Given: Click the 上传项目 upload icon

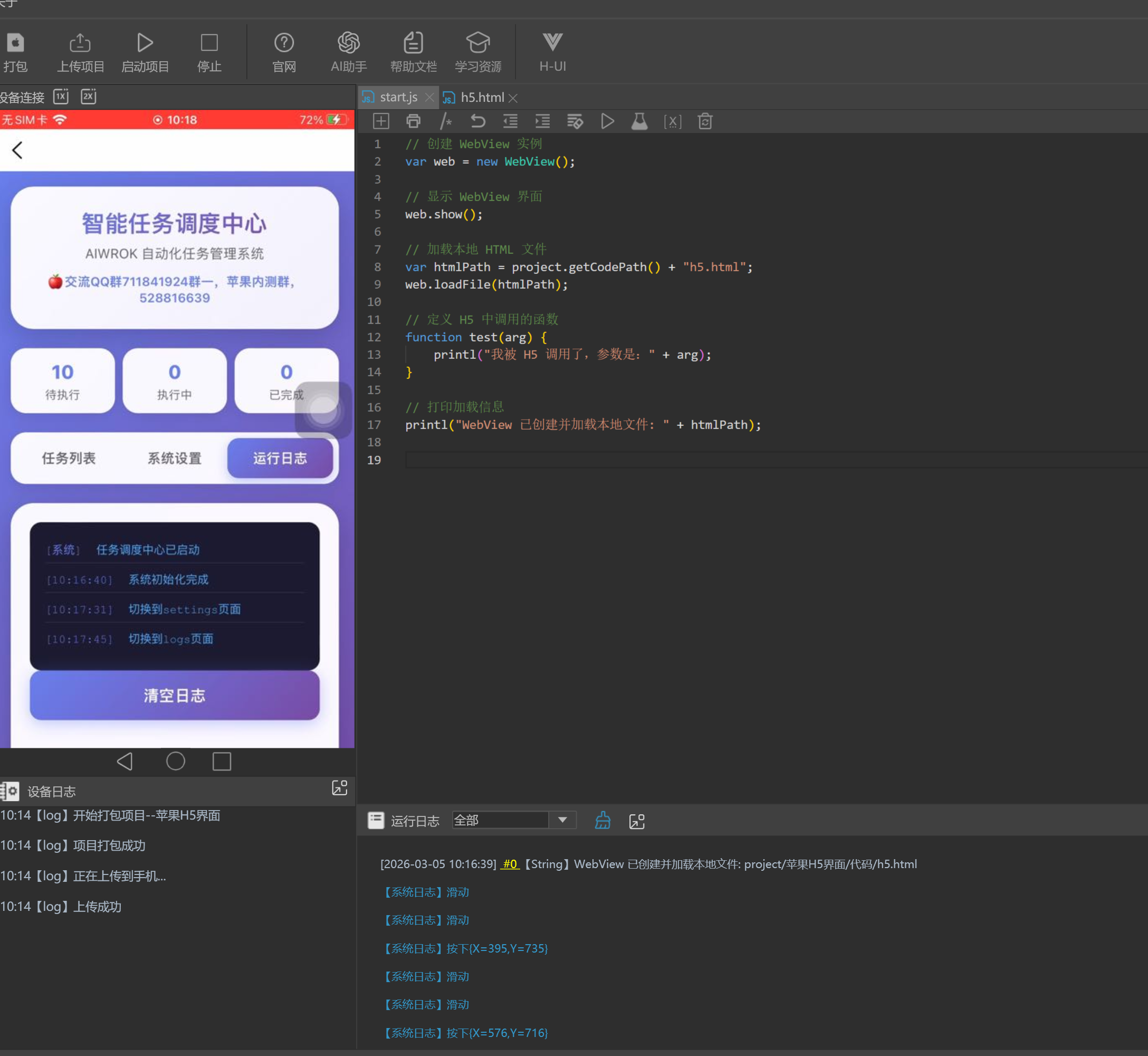Looking at the screenshot, I should pyautogui.click(x=80, y=43).
